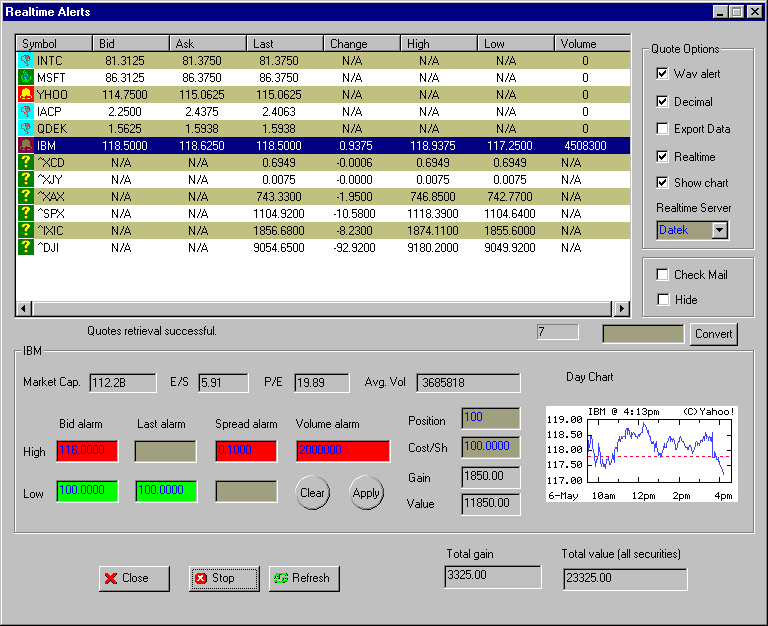Viewport: 768px width, 626px height.
Task: Tick the Hide checkbox
Action: tap(662, 300)
